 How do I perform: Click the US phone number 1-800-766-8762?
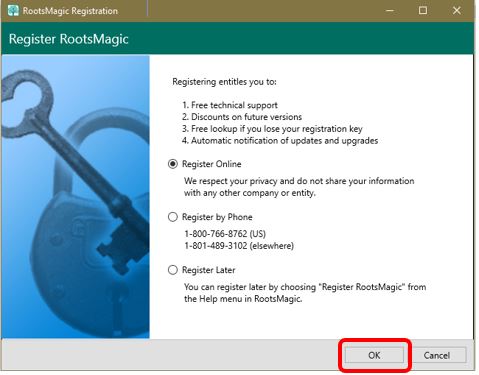[x=225, y=234]
